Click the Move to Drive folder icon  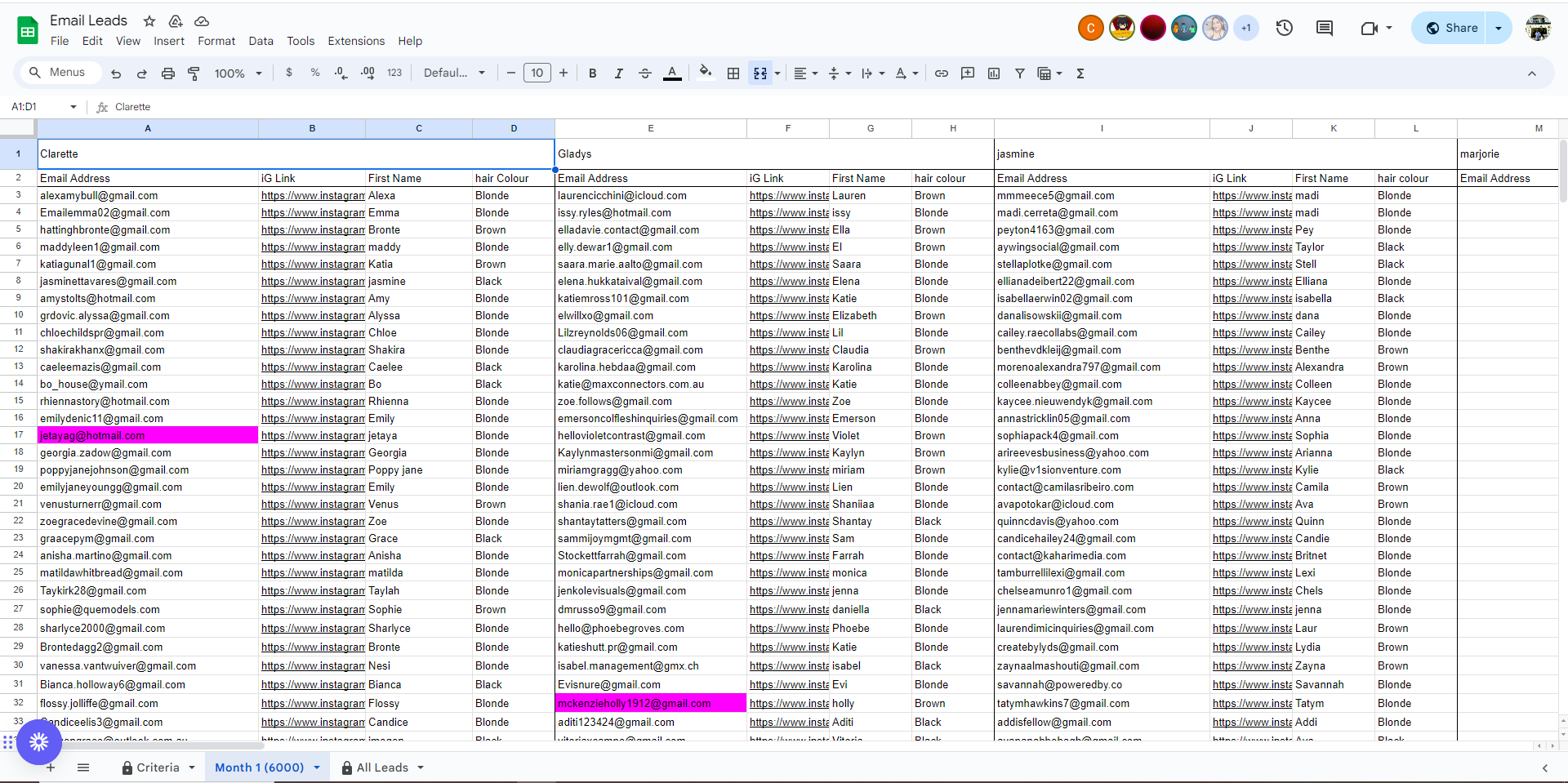[176, 21]
